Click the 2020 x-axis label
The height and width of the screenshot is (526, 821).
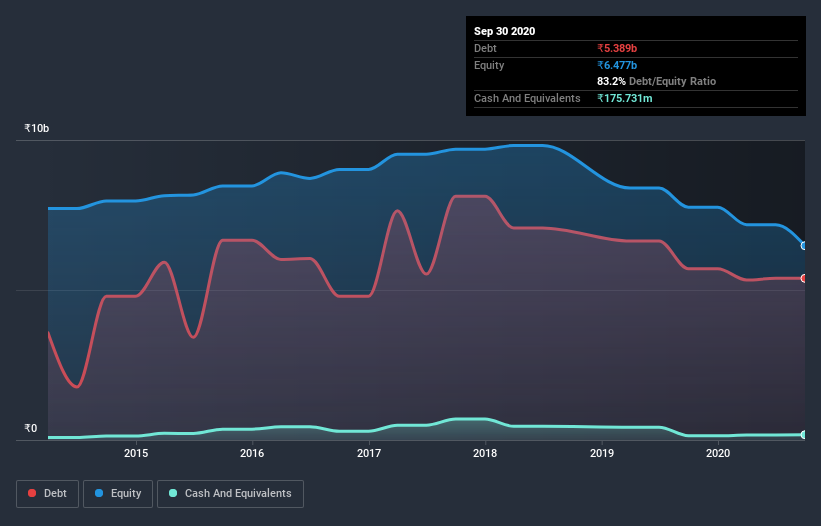[x=718, y=453]
